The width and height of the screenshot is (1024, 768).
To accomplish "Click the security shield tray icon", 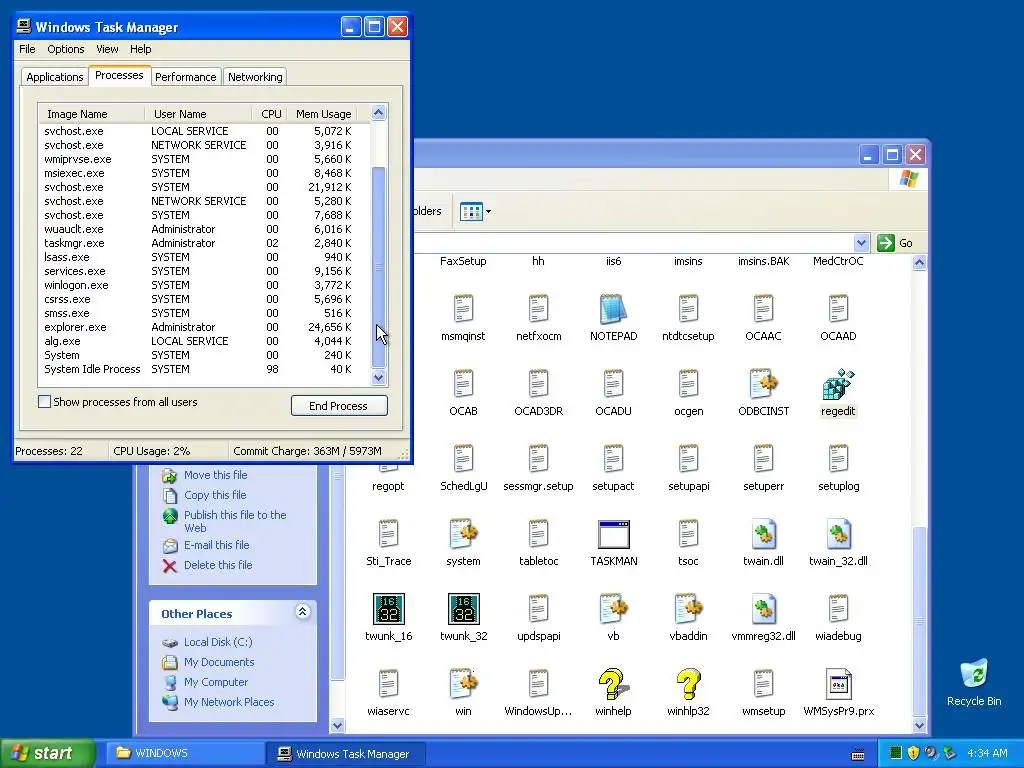I will click(913, 753).
